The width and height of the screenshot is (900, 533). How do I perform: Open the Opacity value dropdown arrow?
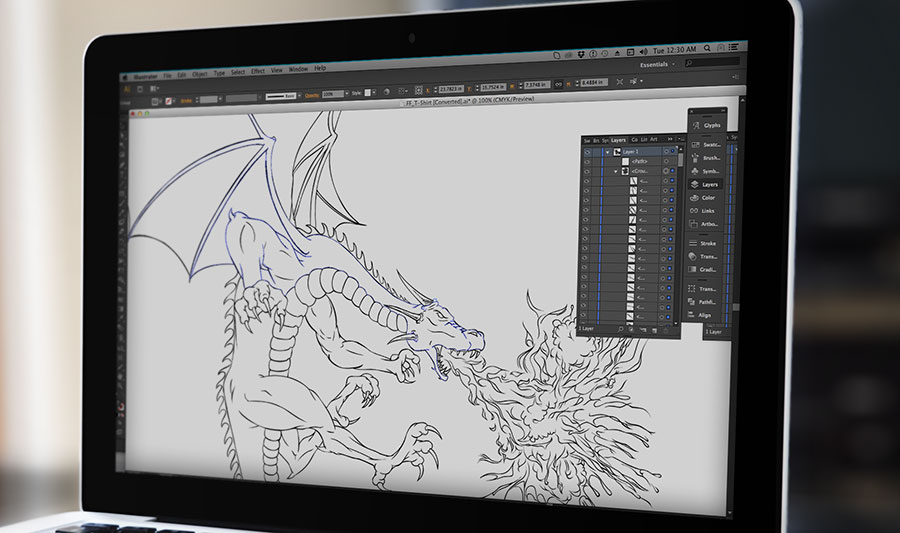pos(347,93)
